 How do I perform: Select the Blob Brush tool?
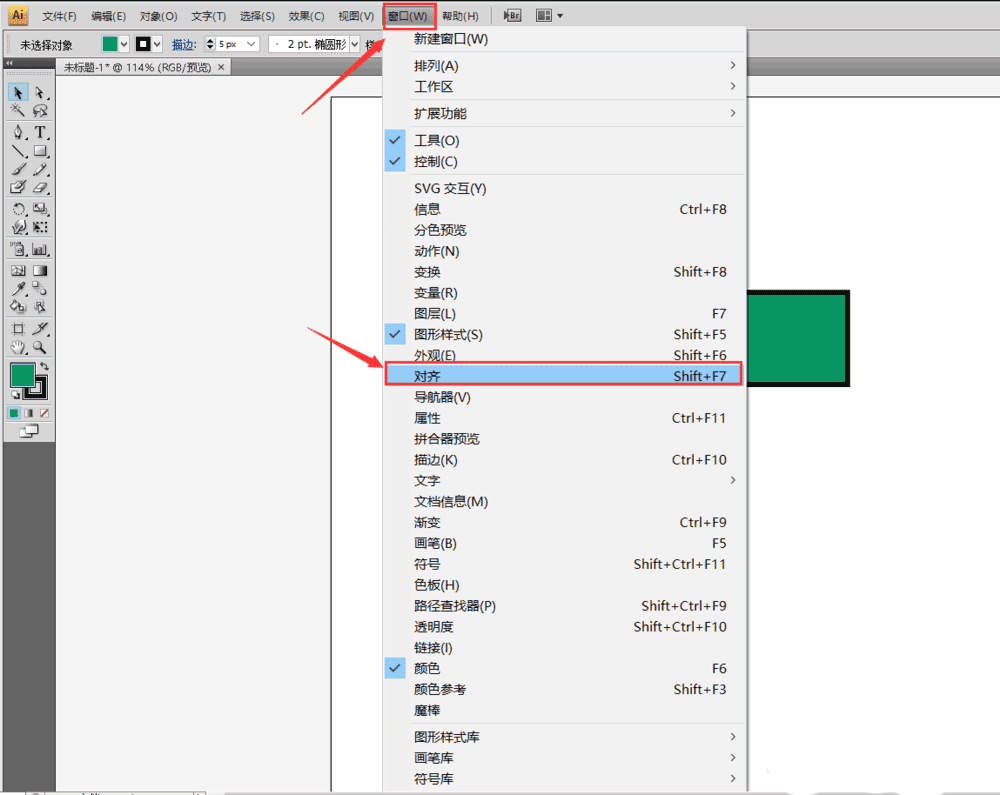(18, 187)
